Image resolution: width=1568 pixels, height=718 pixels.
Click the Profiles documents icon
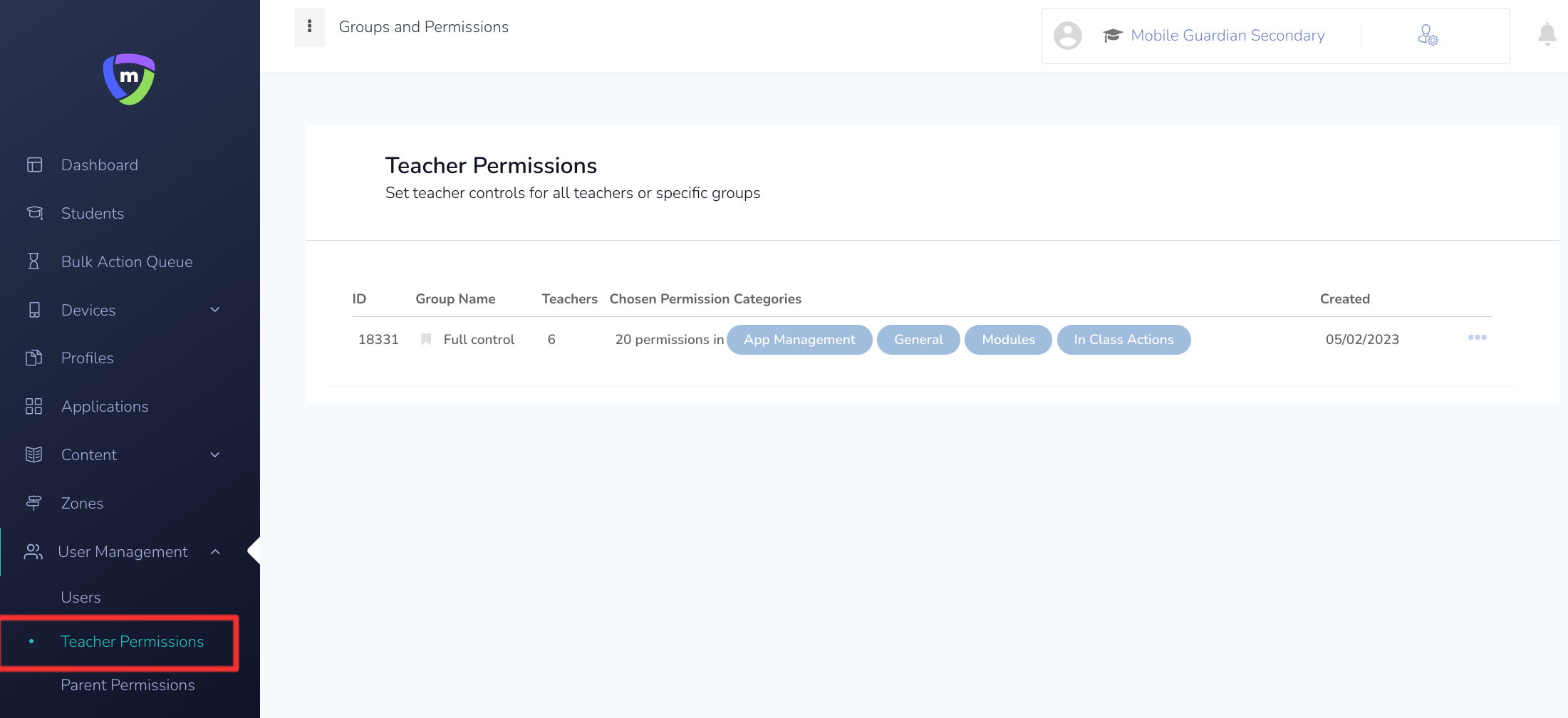pos(34,358)
